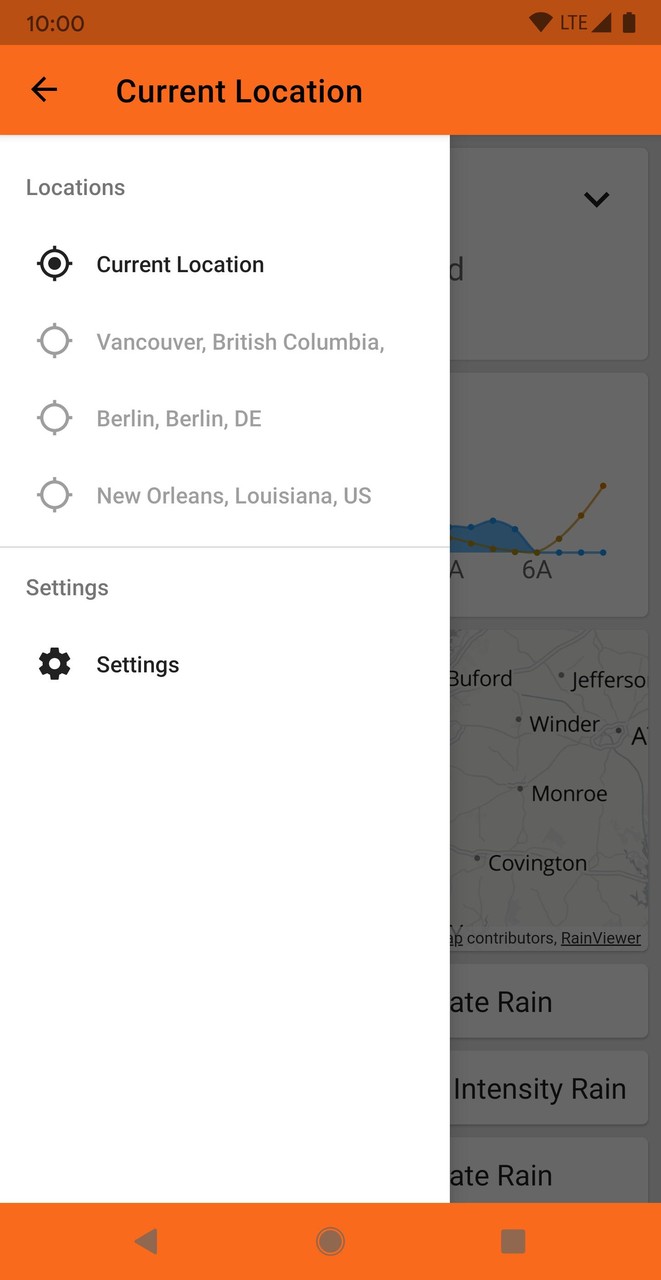Click the Settings section header
Viewport: 661px width, 1280px height.
[66, 587]
